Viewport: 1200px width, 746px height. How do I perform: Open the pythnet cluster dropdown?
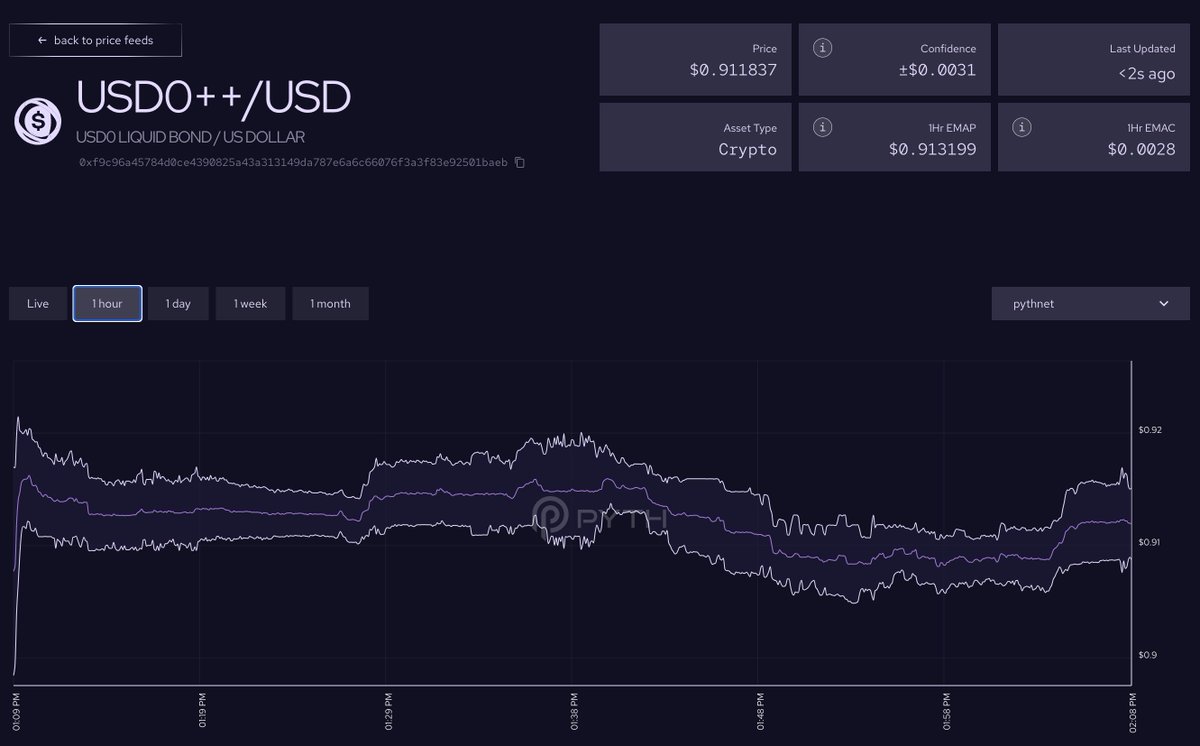(x=1090, y=303)
